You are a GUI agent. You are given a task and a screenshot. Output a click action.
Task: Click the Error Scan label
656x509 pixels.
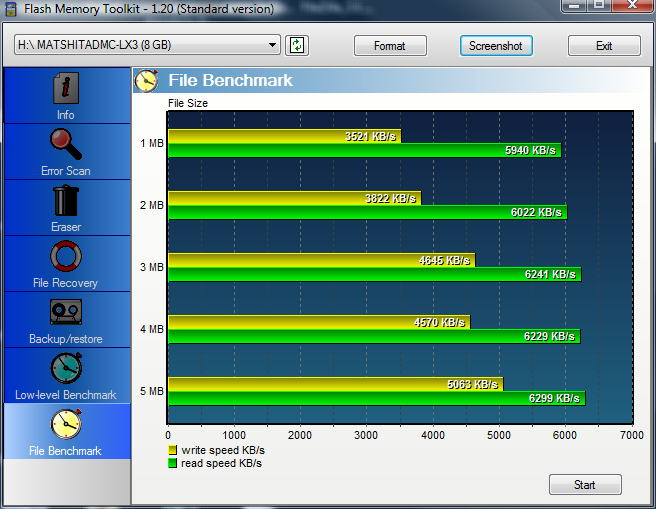point(66,171)
